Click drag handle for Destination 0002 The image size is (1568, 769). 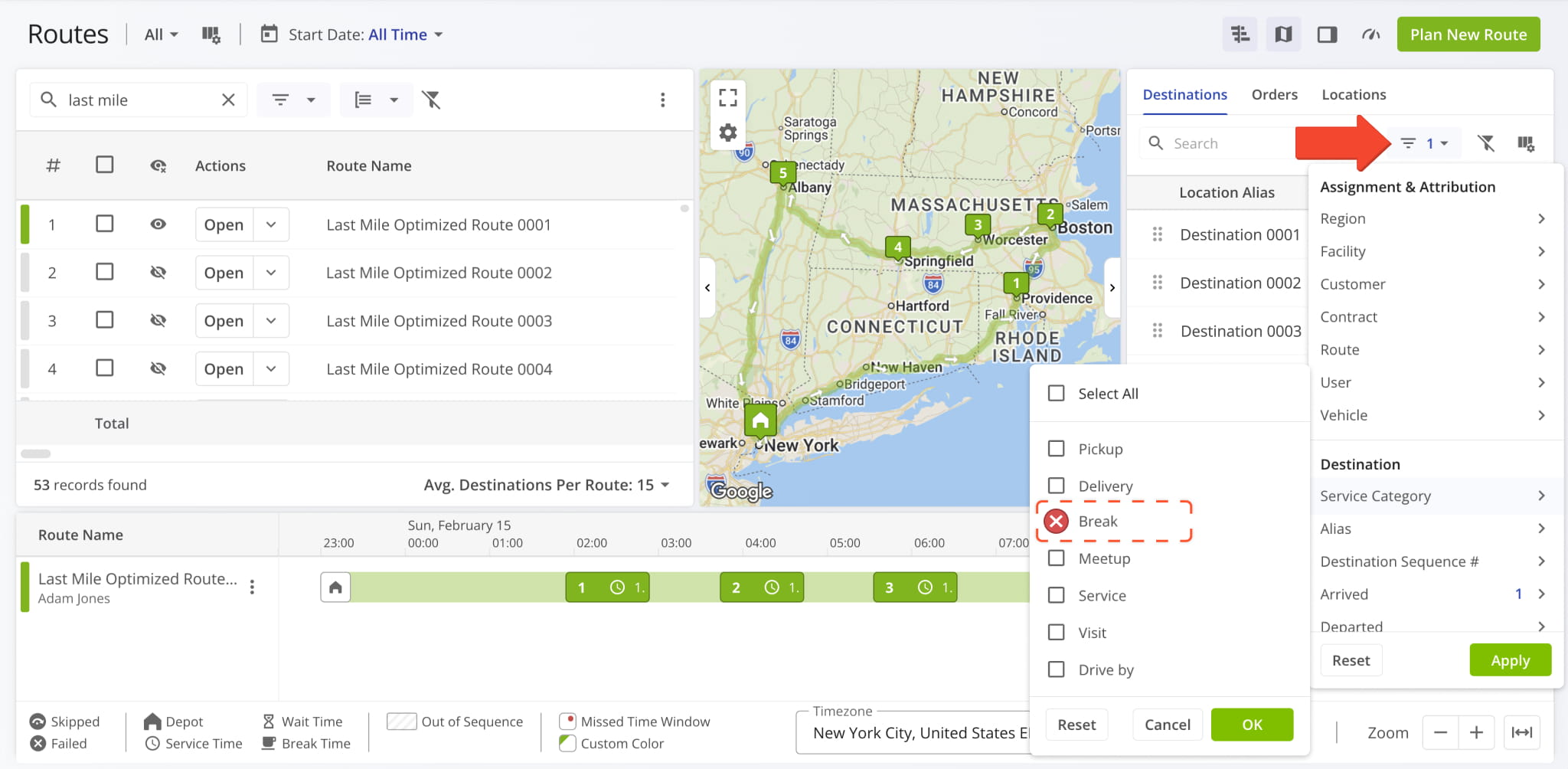[1158, 283]
